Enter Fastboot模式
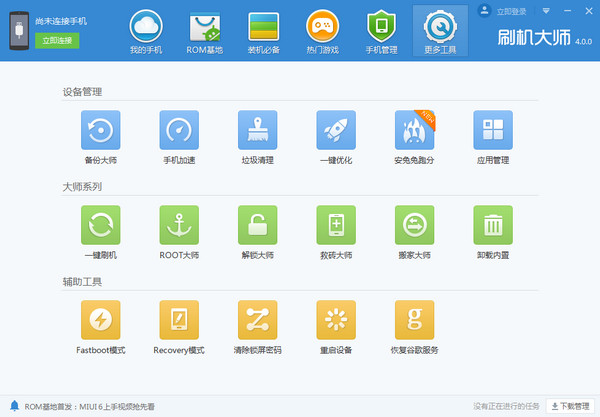The image size is (600, 417). 100,320
